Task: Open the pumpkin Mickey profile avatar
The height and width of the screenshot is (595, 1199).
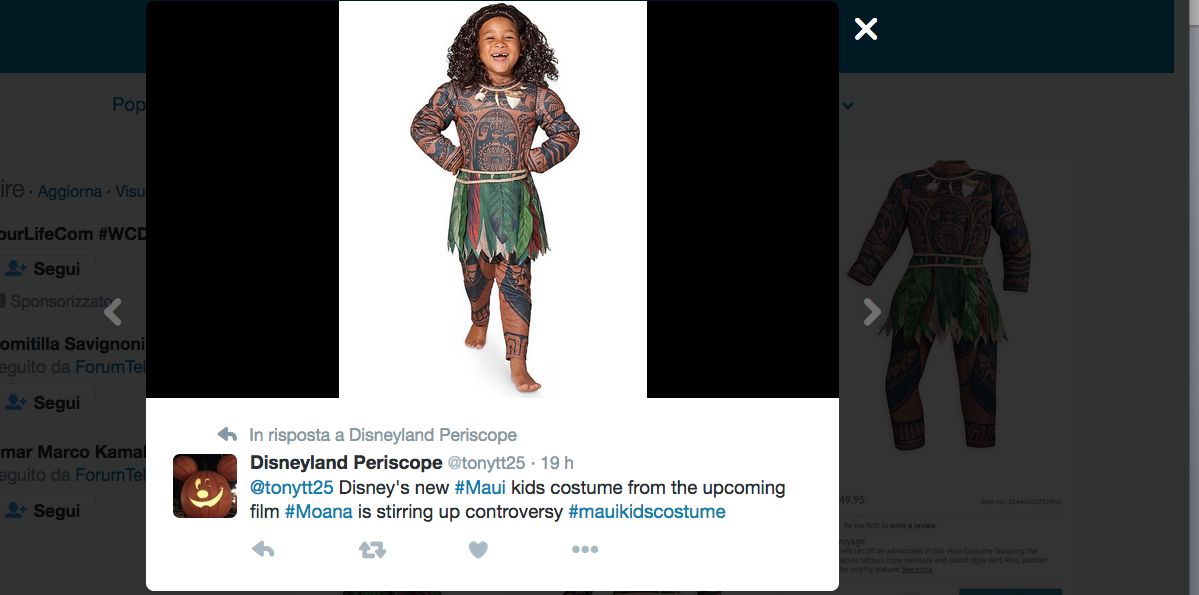Action: [205, 486]
